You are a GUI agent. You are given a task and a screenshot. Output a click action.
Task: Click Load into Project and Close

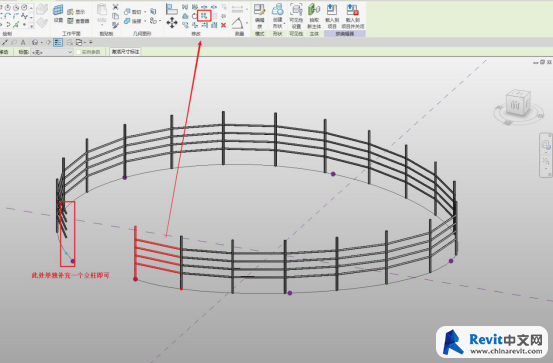pos(353,16)
